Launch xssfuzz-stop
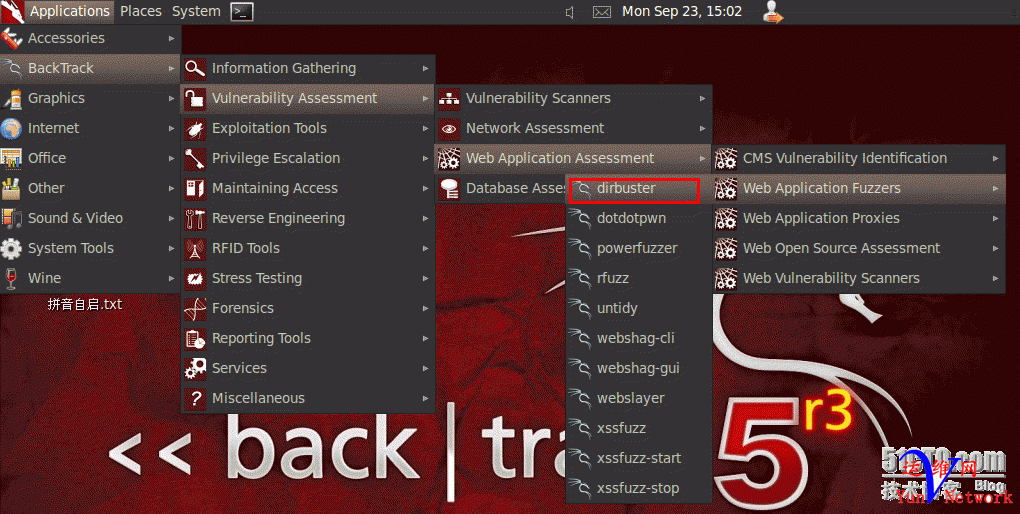 [639, 487]
